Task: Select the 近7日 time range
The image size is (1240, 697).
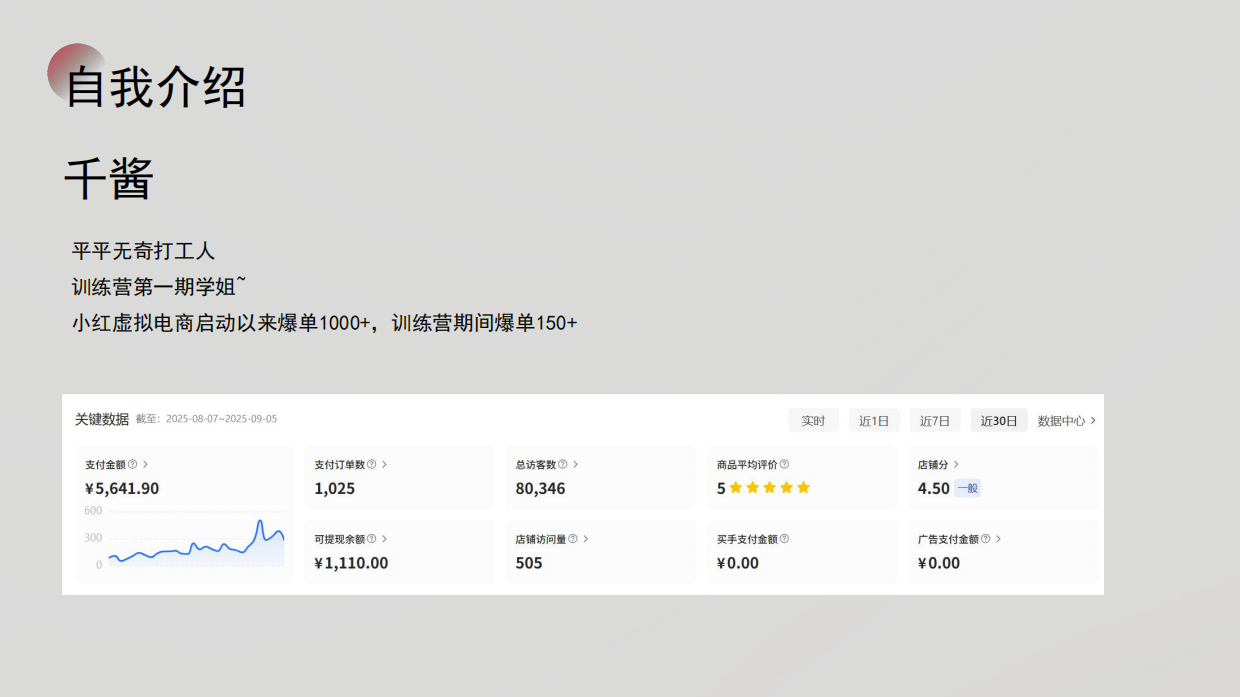Action: coord(935,421)
